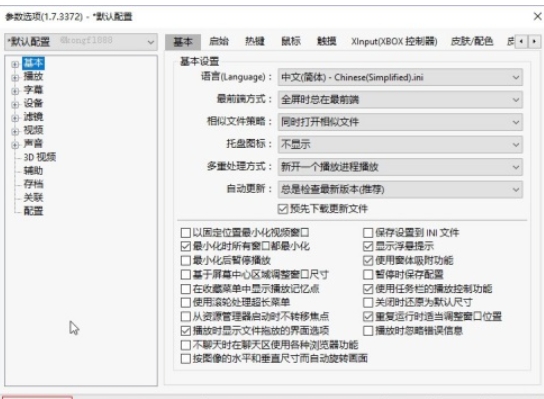Expand the 字幕 tree node
544x399 pixels.
[15, 91]
